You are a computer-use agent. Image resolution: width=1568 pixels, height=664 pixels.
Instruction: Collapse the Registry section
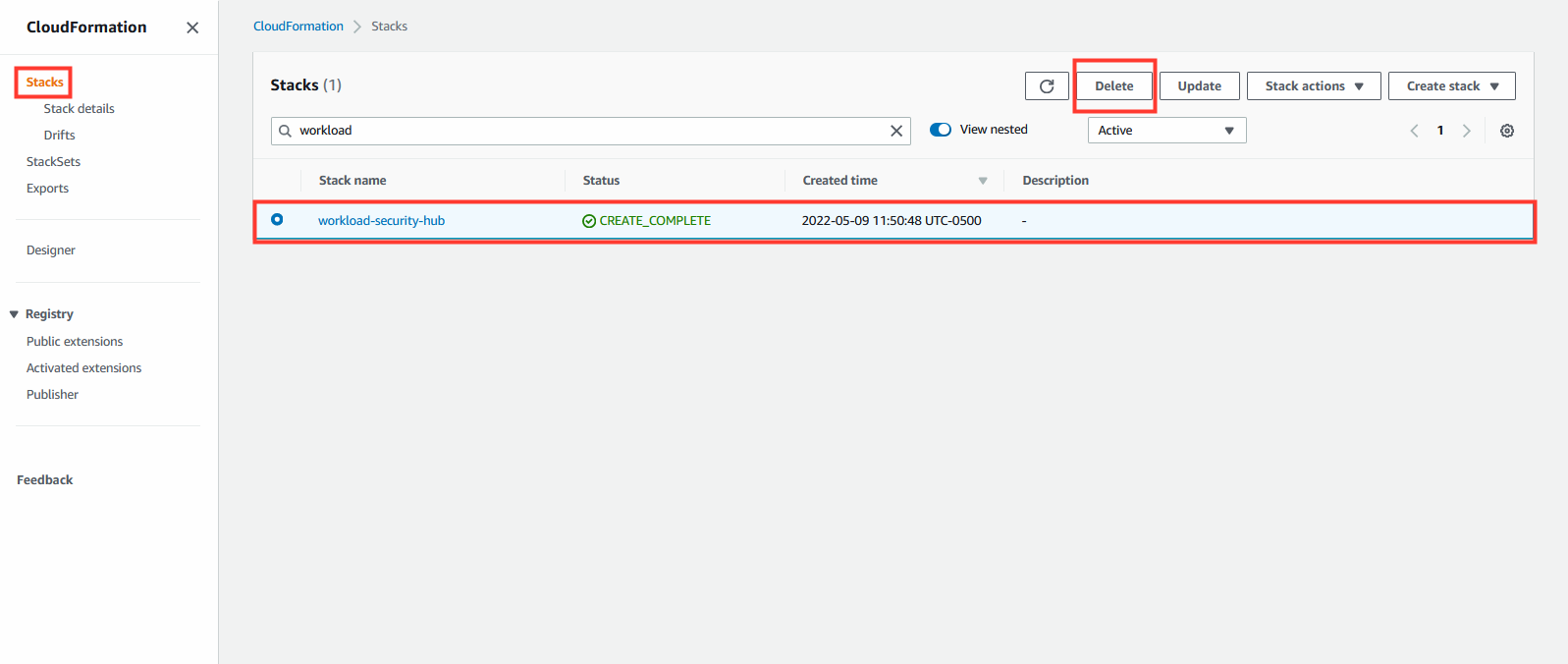14,314
